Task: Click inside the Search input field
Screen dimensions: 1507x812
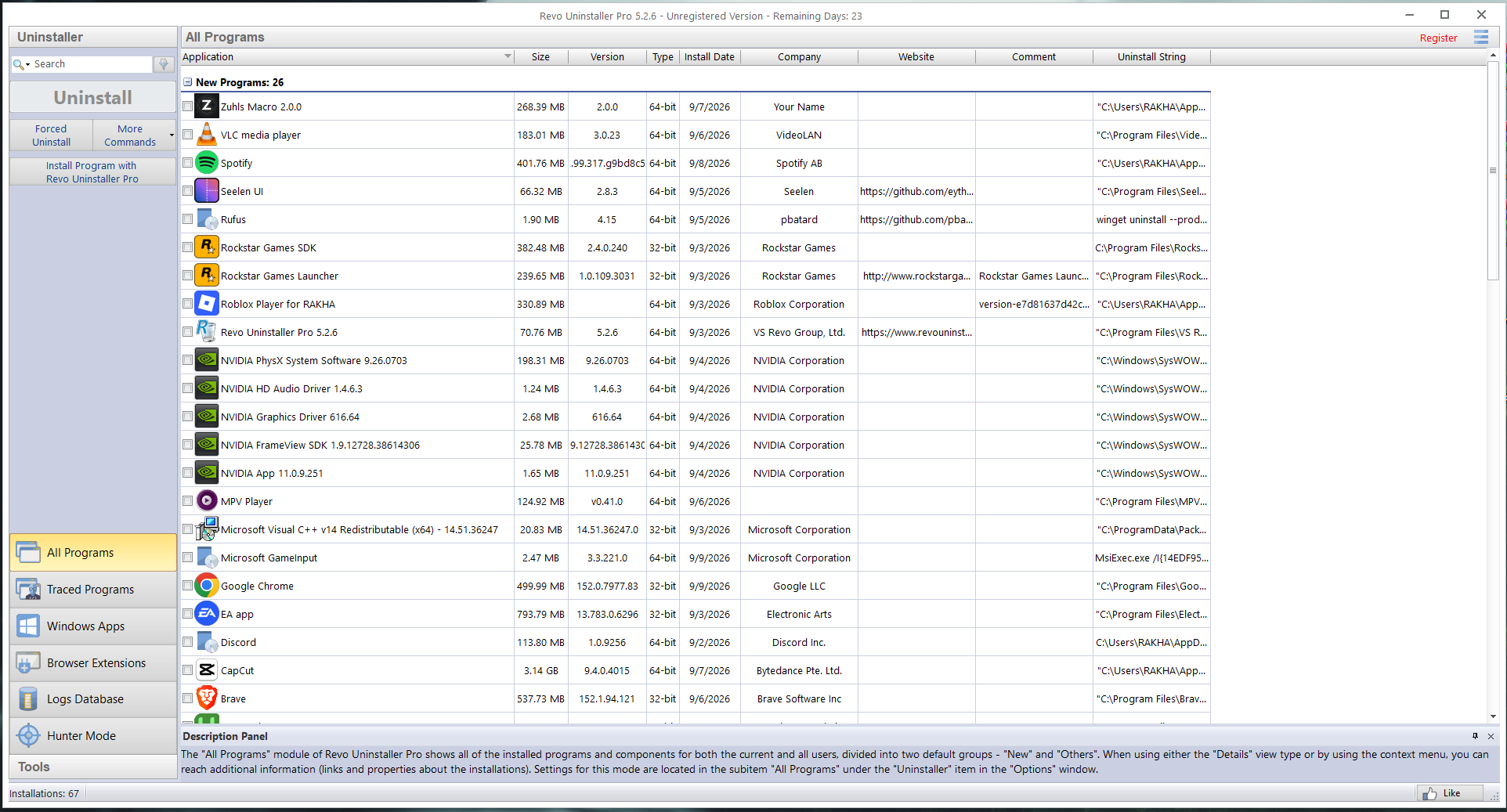Action: [x=92, y=64]
